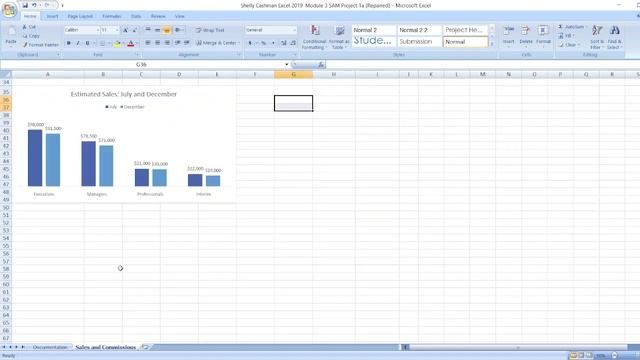Image resolution: width=640 pixels, height=360 pixels.
Task: Apply the yellow fill color
Action: (117, 43)
